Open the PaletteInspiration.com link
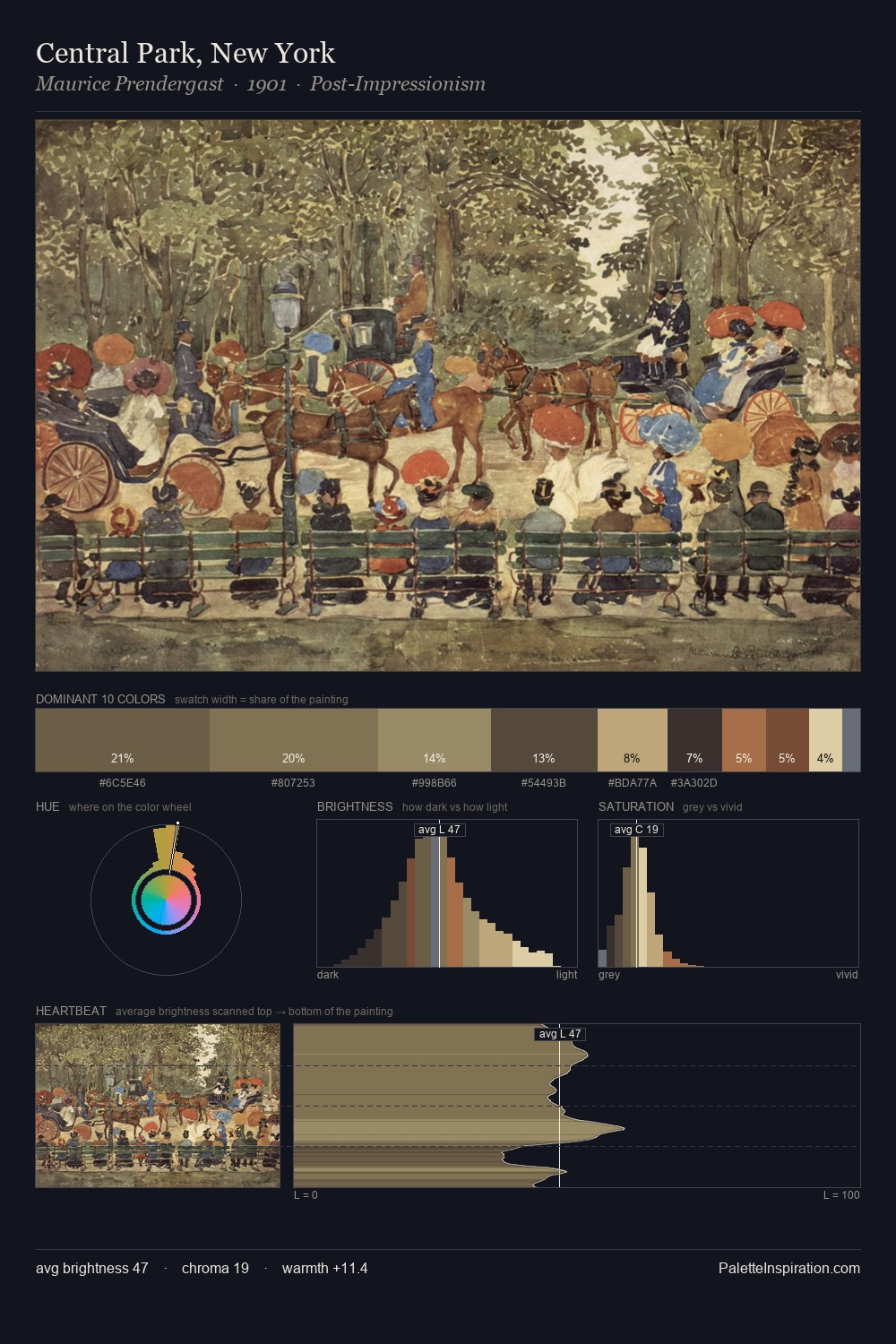Image resolution: width=896 pixels, height=1344 pixels. [789, 1268]
